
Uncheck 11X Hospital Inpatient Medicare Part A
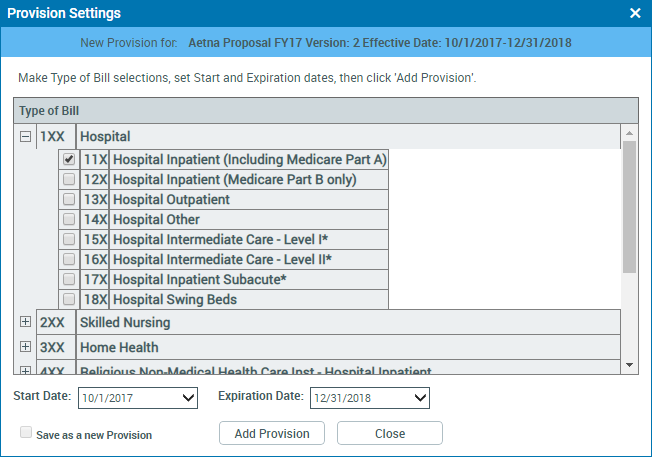[69, 159]
